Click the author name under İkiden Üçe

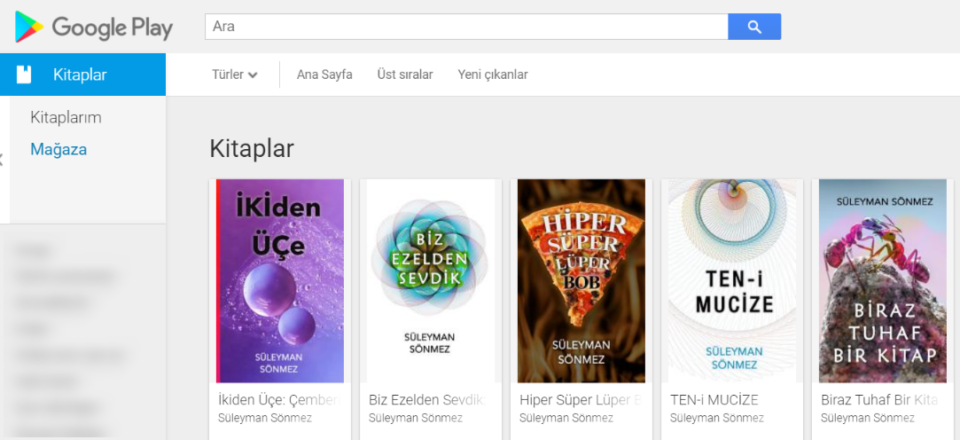[x=264, y=418]
